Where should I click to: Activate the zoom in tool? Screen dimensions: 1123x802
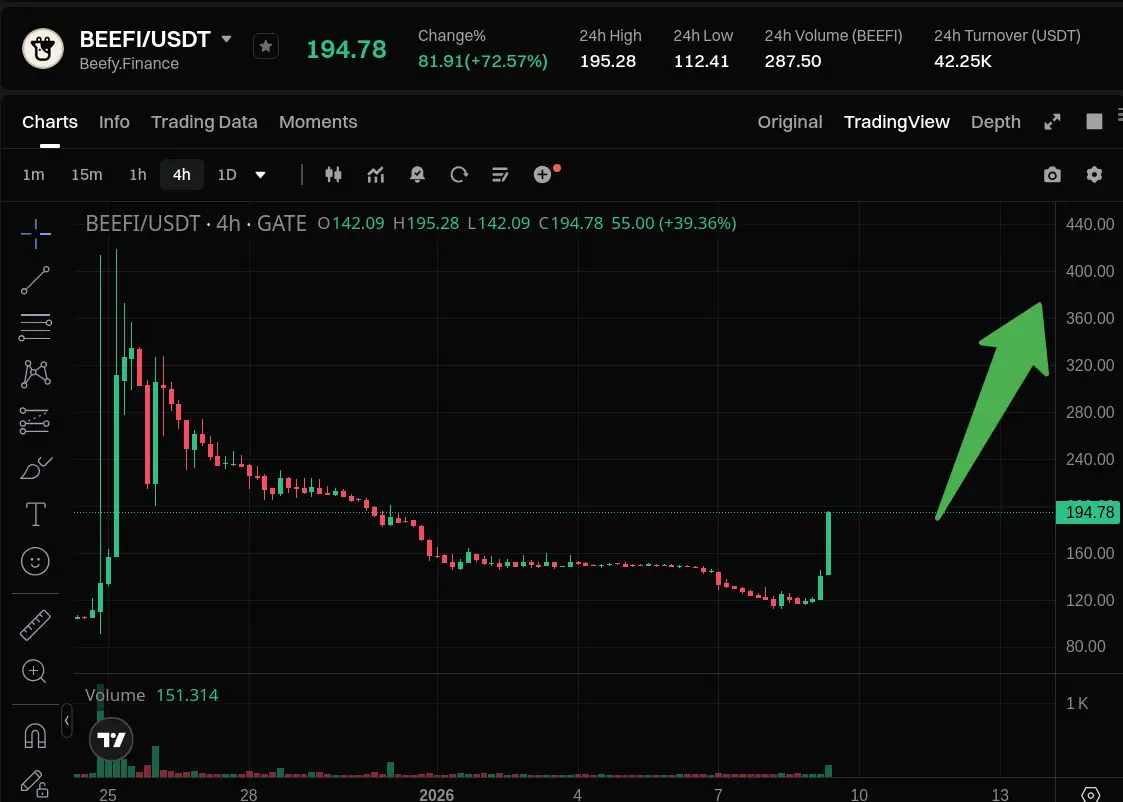[35, 671]
